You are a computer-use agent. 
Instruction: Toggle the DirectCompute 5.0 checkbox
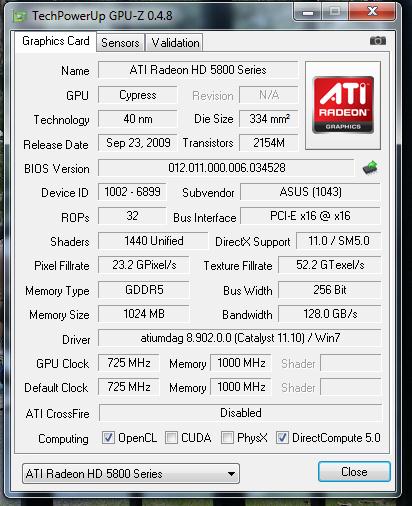pos(282,438)
